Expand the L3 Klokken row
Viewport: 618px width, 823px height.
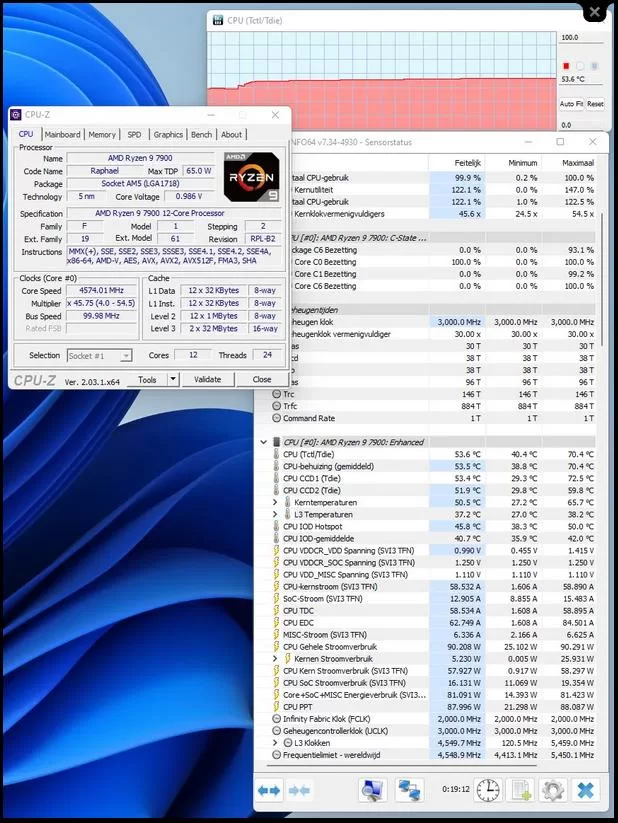275,743
